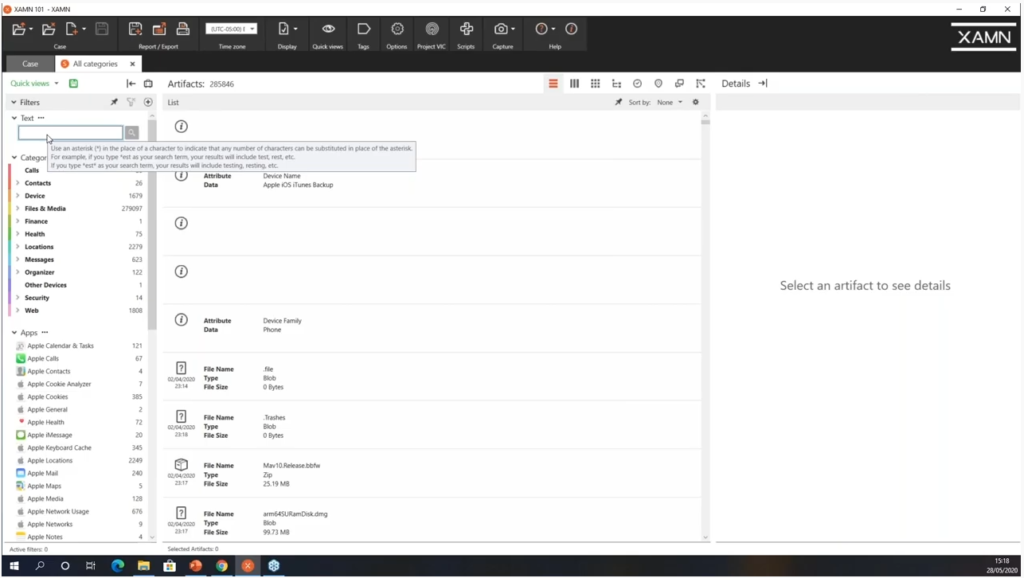Screen dimensions: 1024x578
Task: Collapse the Text filter section
Action: pyautogui.click(x=14, y=118)
